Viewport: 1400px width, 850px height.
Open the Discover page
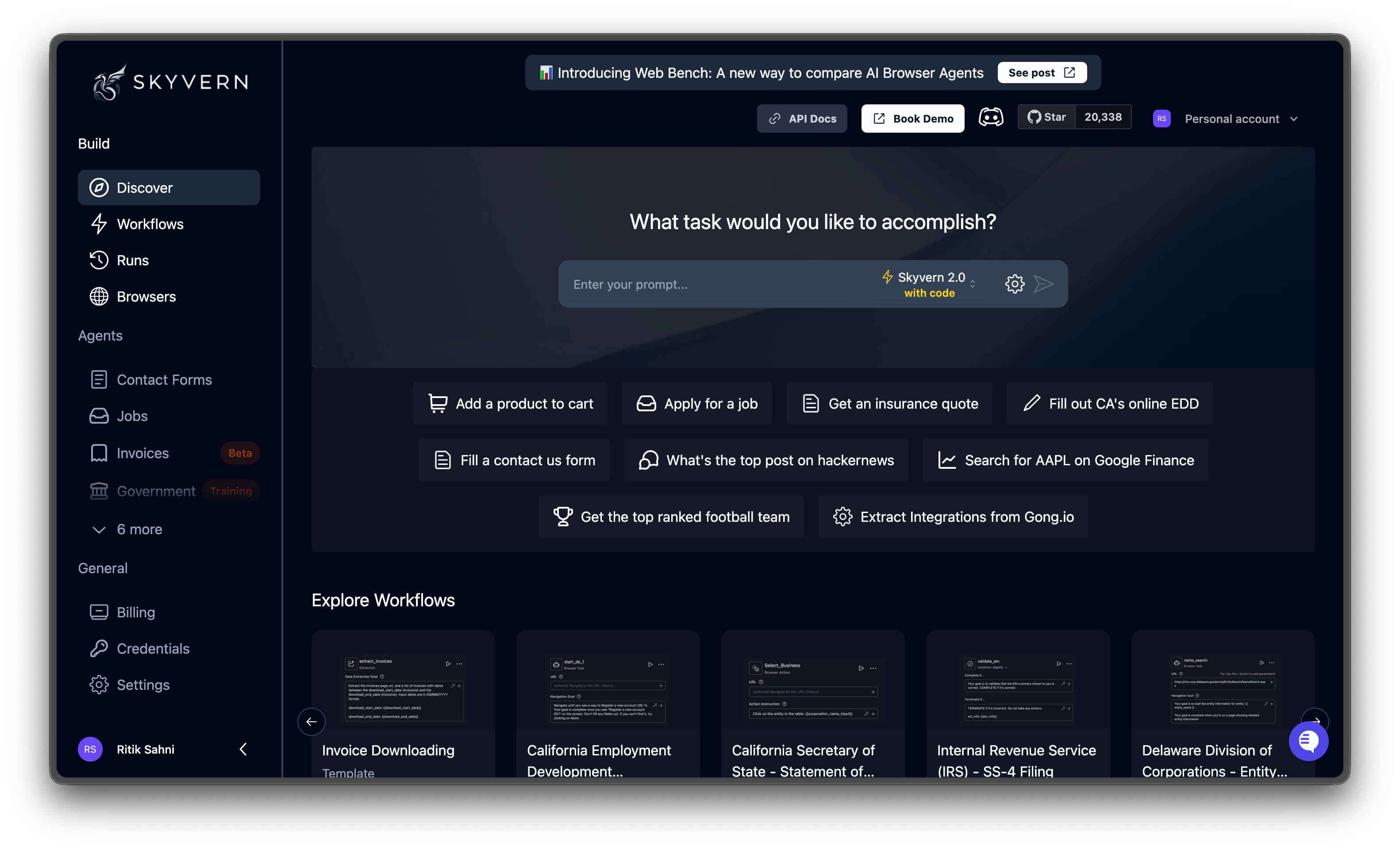(169, 188)
